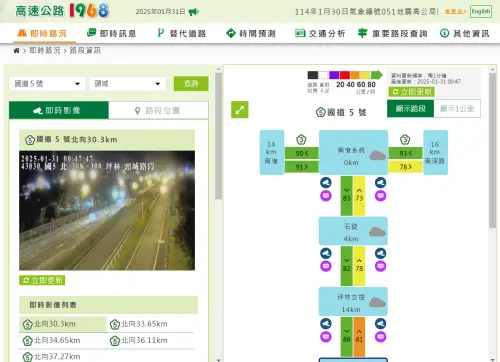Click the orange legend color swatch

(355, 75)
